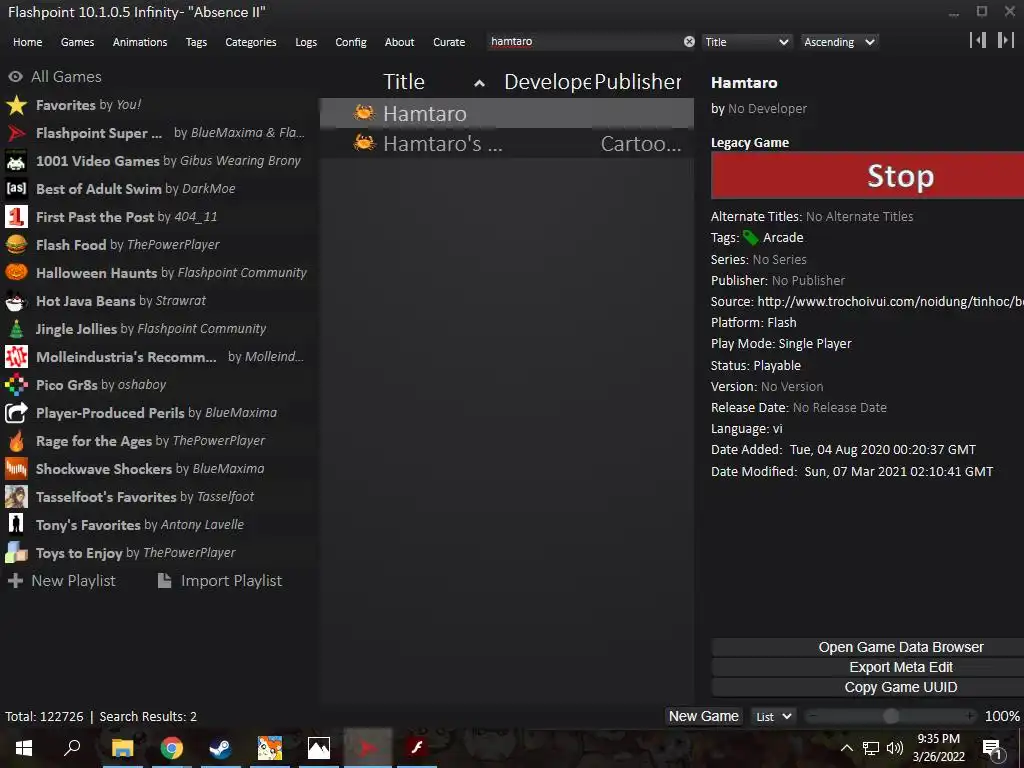Create a New Playlist
Screen dimensions: 1024x768
tap(61, 581)
